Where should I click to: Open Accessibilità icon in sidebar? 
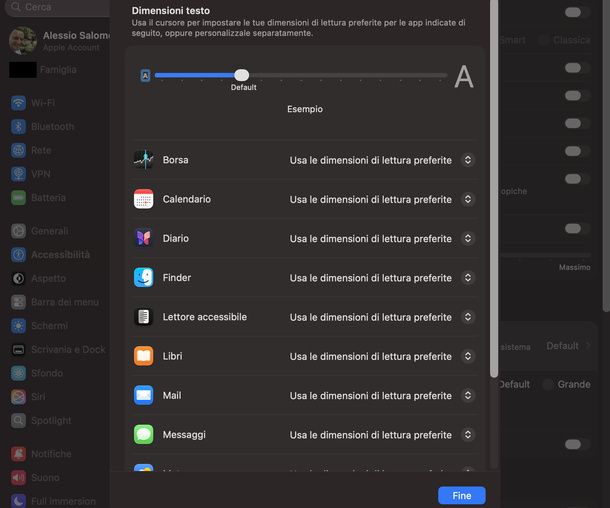18,255
